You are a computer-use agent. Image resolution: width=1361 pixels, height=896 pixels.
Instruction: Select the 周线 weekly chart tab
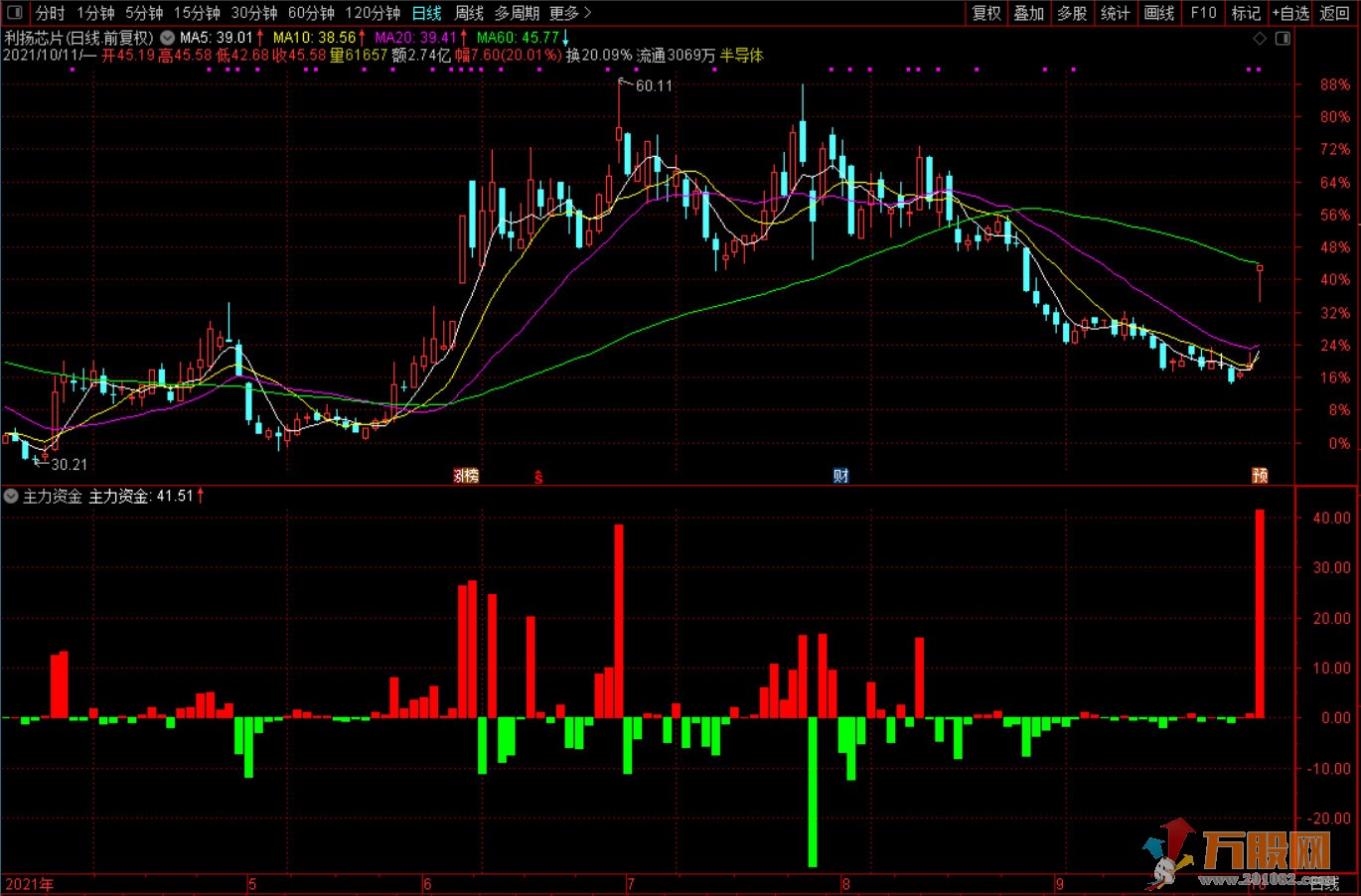click(x=469, y=13)
